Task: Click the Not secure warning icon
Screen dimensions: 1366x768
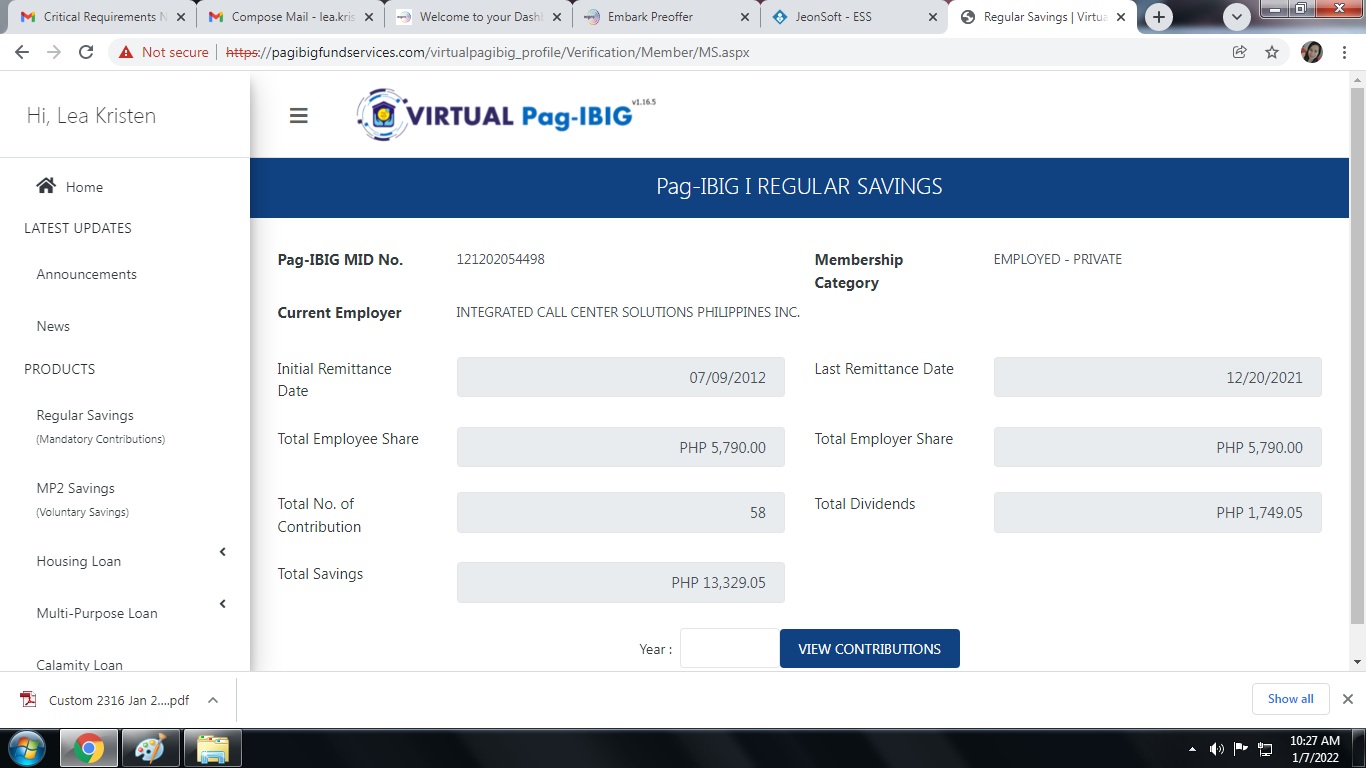Action: pyautogui.click(x=126, y=52)
